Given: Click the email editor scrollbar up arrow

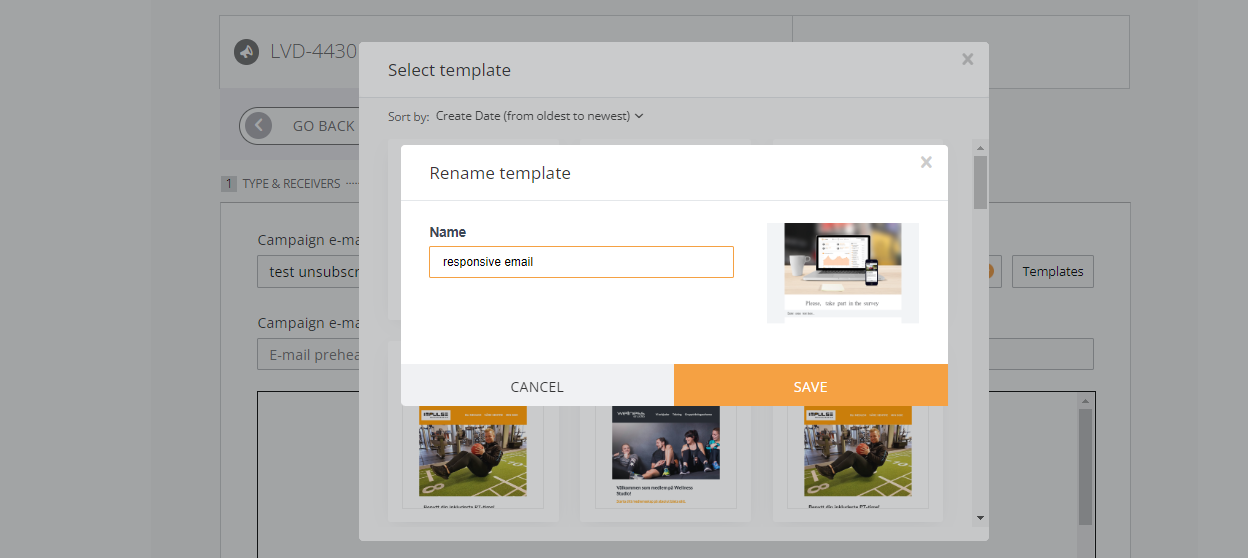Looking at the screenshot, I should 1085,400.
